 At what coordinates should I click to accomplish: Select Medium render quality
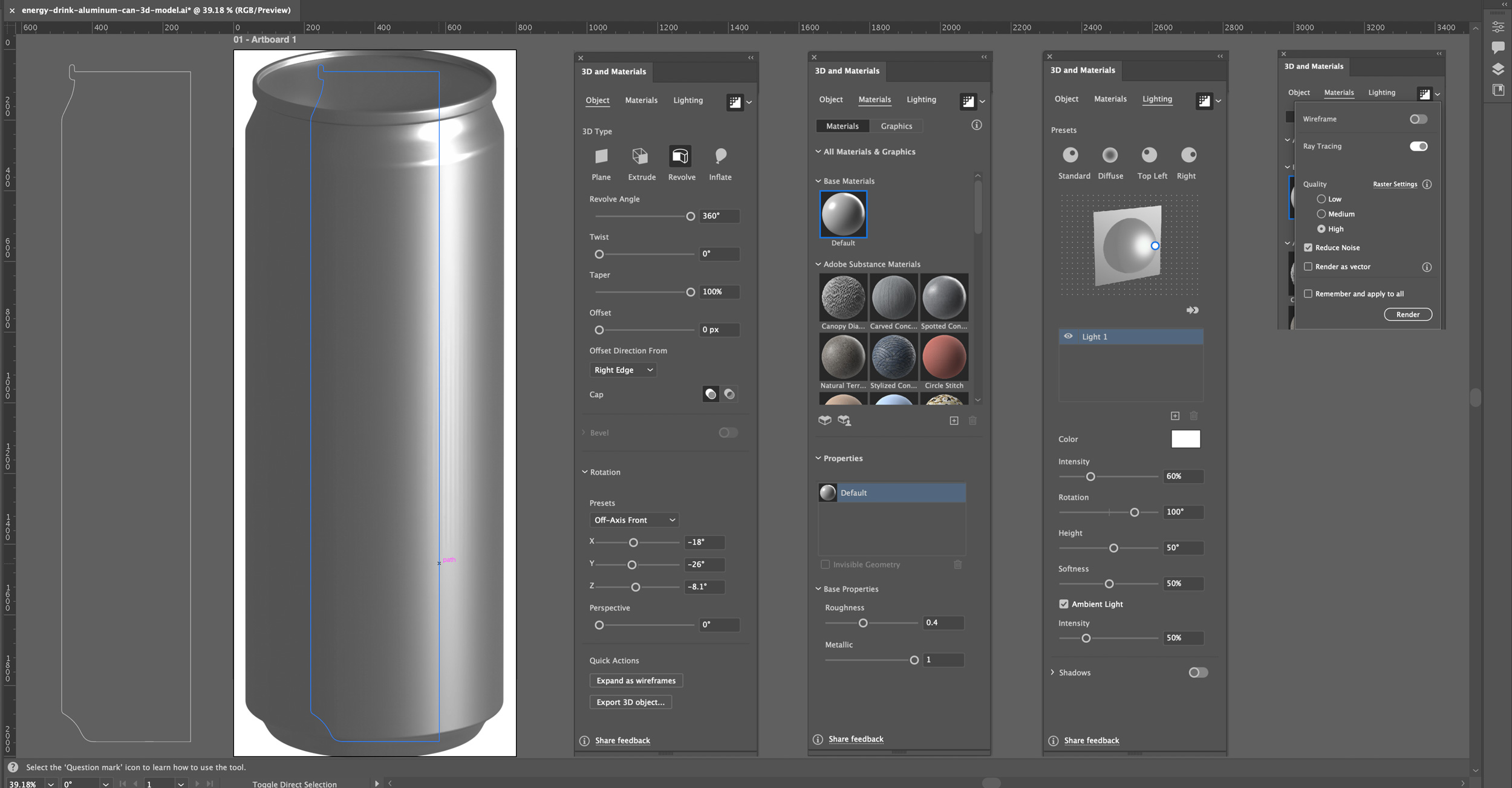click(1321, 214)
